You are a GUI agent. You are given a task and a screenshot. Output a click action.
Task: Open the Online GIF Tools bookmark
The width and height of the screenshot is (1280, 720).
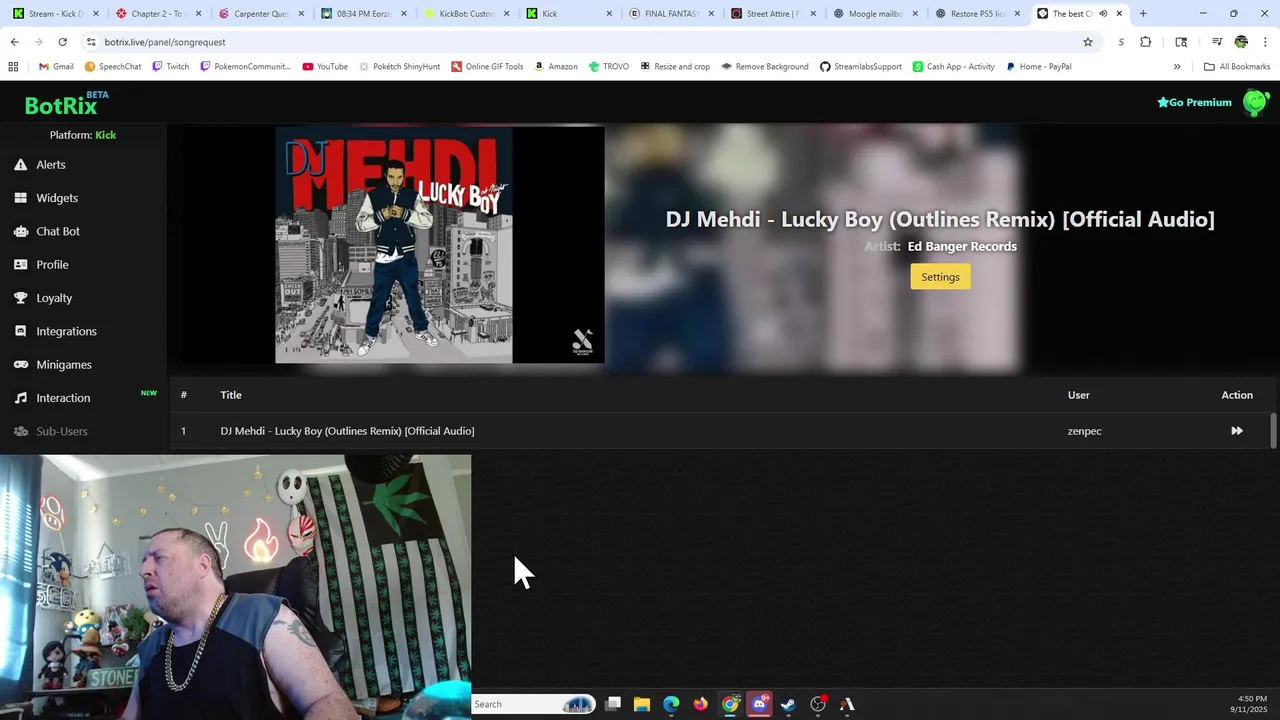tap(487, 67)
